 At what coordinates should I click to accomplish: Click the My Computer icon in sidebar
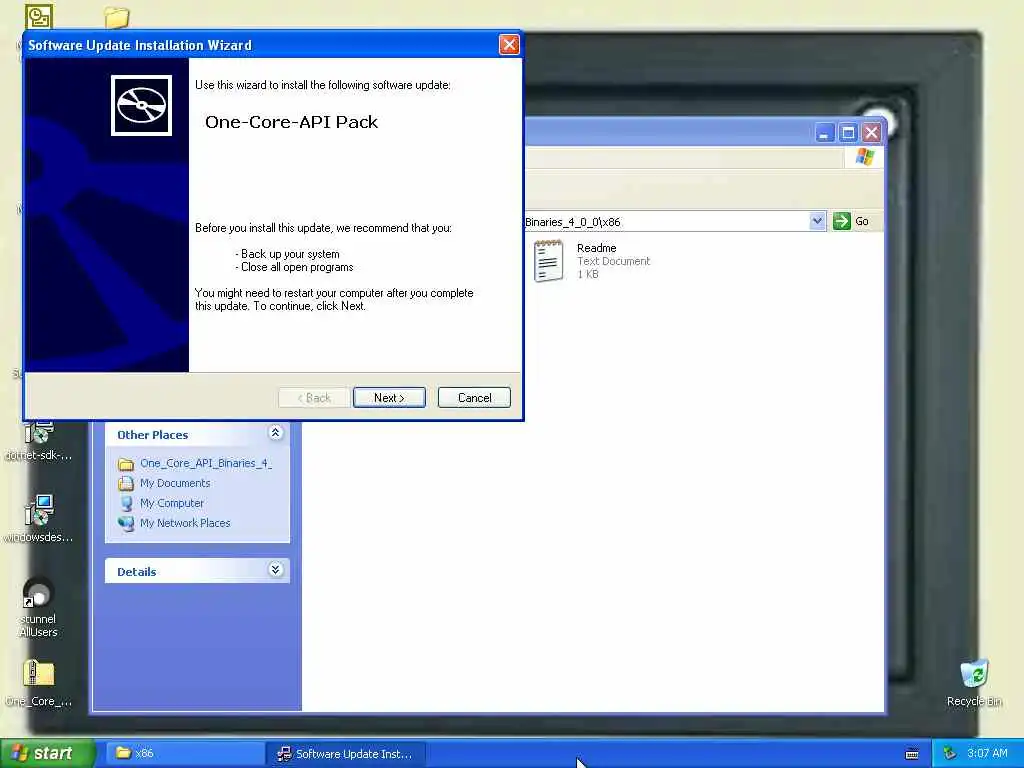click(x=126, y=503)
